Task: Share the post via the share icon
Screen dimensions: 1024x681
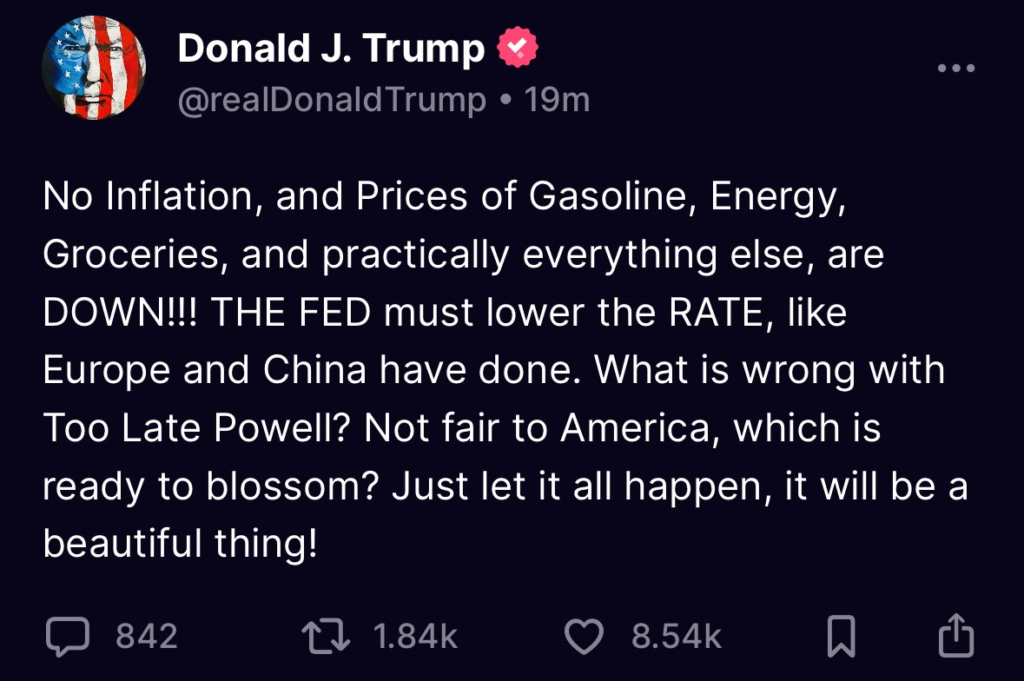Action: [x=954, y=635]
